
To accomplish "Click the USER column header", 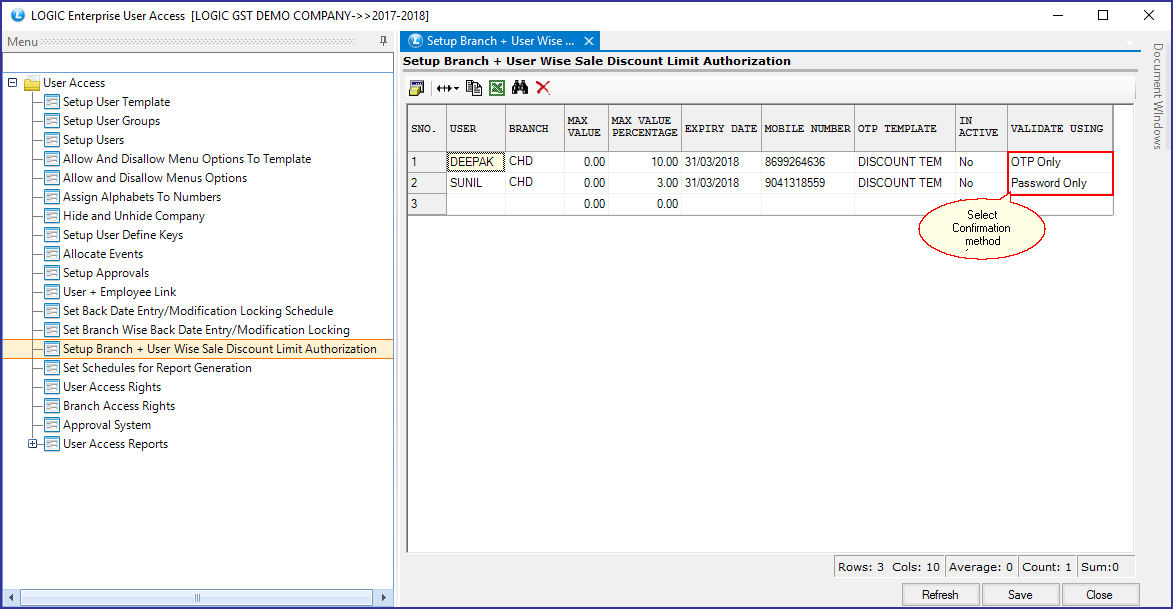I will pyautogui.click(x=476, y=129).
